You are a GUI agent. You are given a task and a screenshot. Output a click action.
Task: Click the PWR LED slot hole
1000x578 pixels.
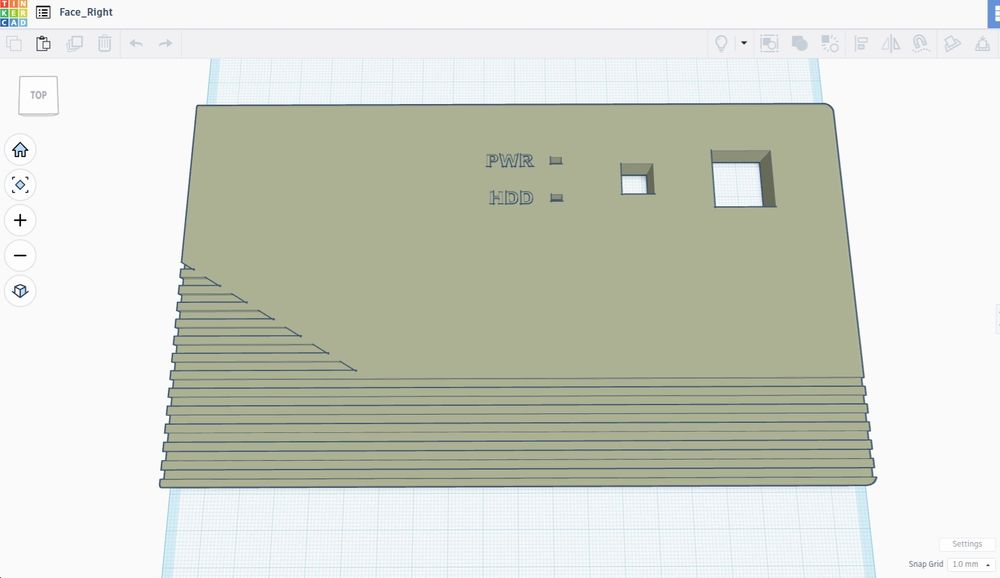[x=555, y=161]
